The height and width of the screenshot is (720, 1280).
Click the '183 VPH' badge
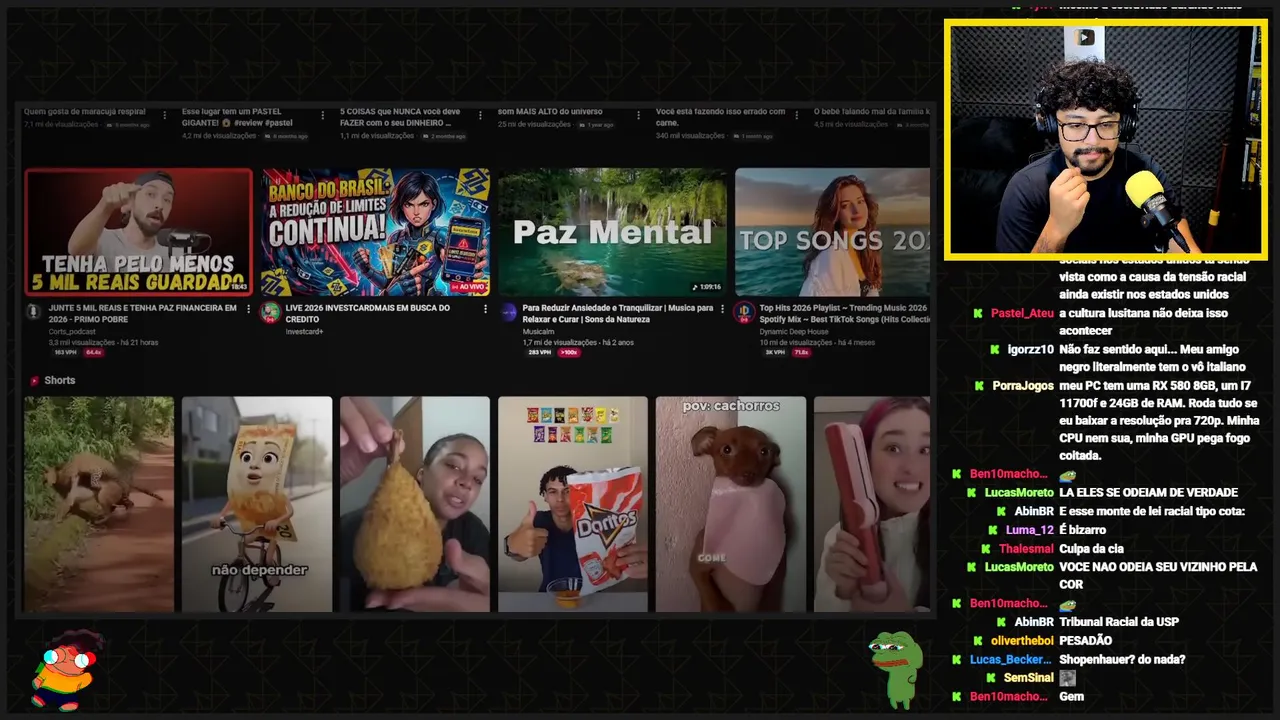(x=65, y=352)
